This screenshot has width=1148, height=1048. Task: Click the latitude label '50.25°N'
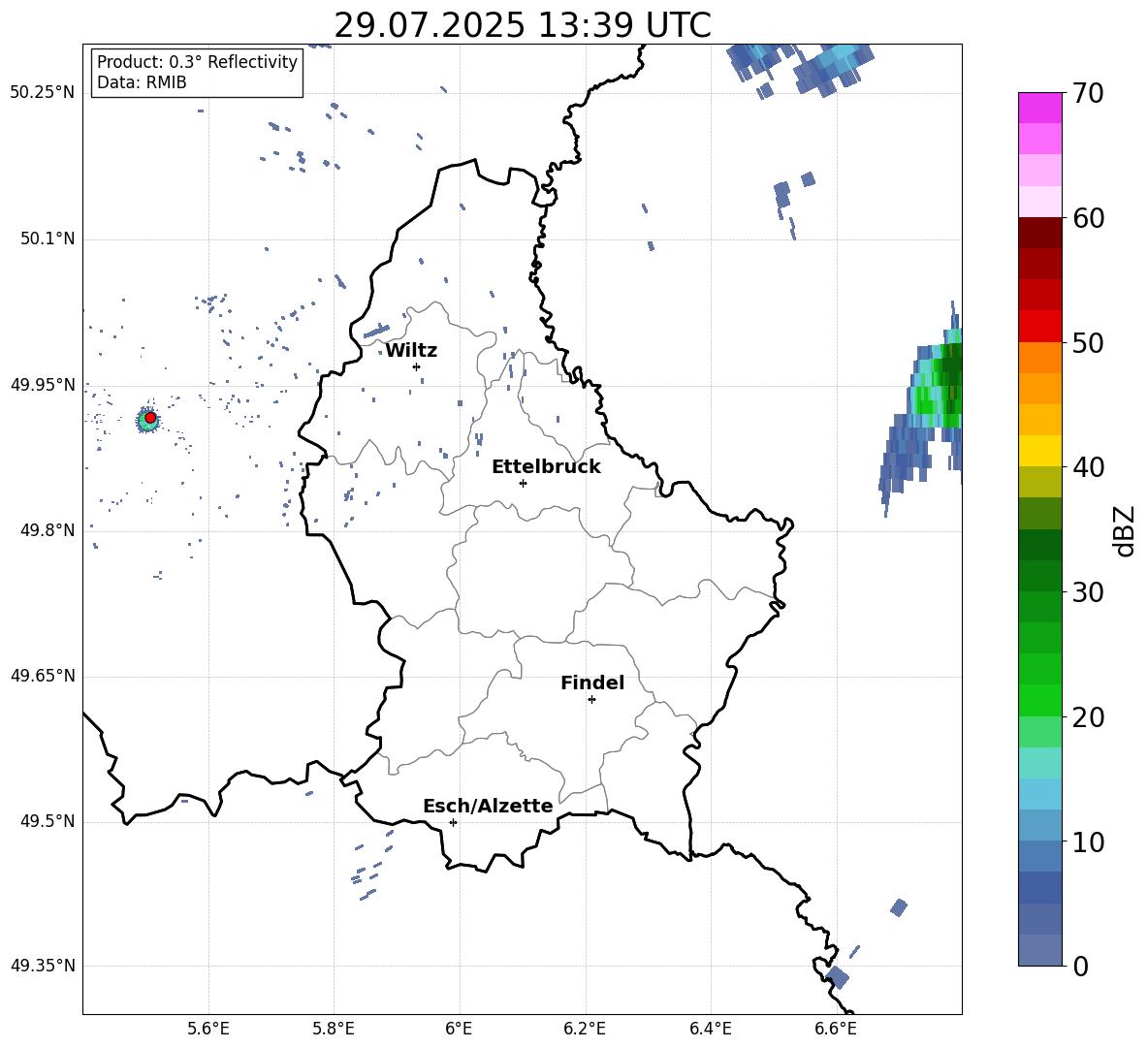pos(43,93)
